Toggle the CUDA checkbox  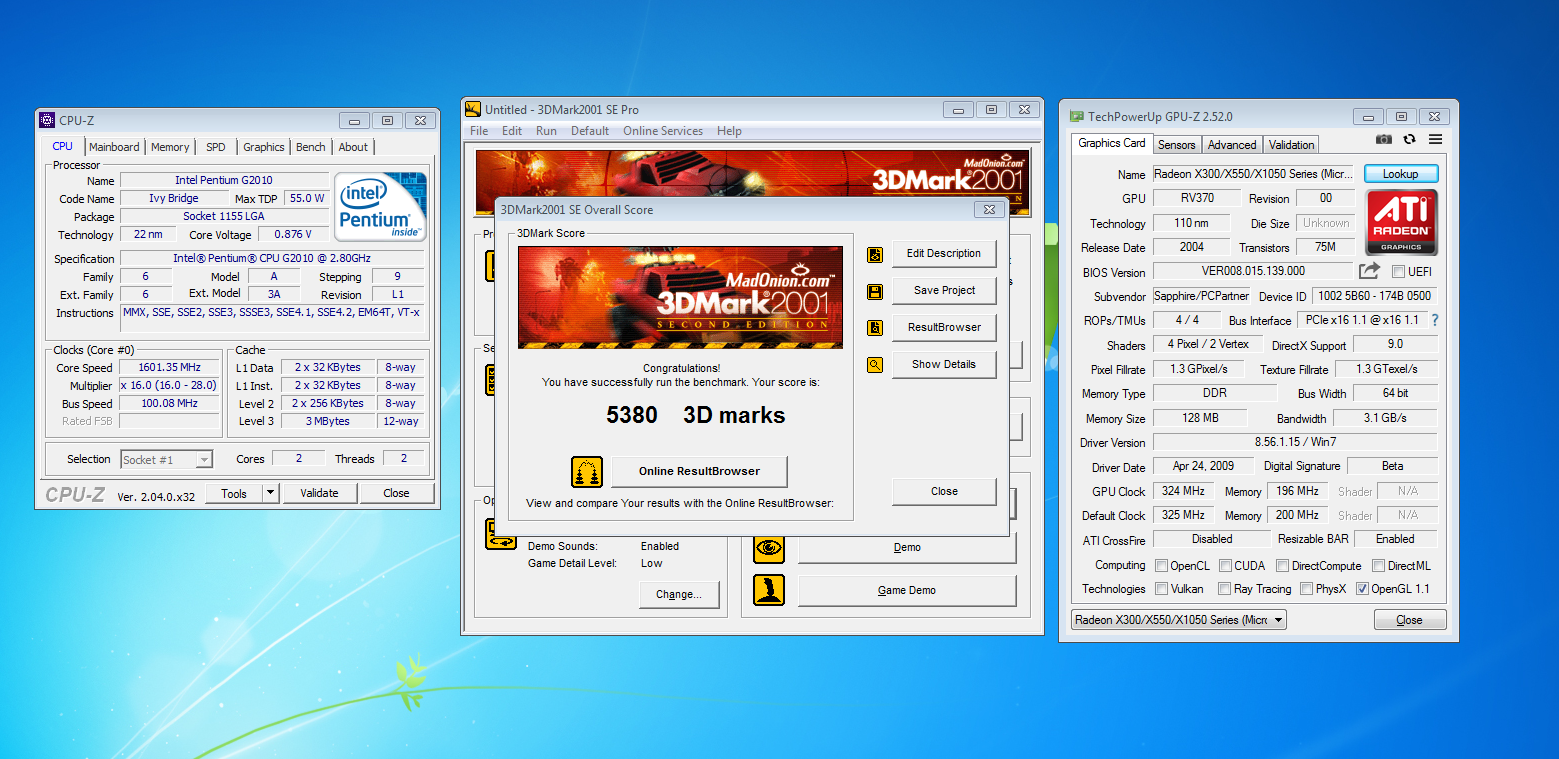1225,566
